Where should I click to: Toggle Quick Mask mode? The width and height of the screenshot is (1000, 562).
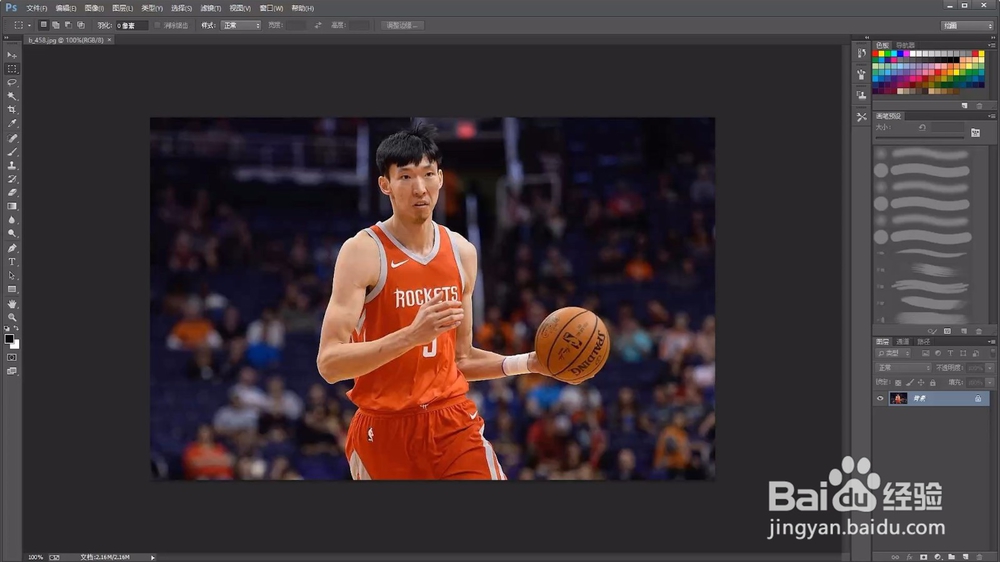pyautogui.click(x=11, y=358)
